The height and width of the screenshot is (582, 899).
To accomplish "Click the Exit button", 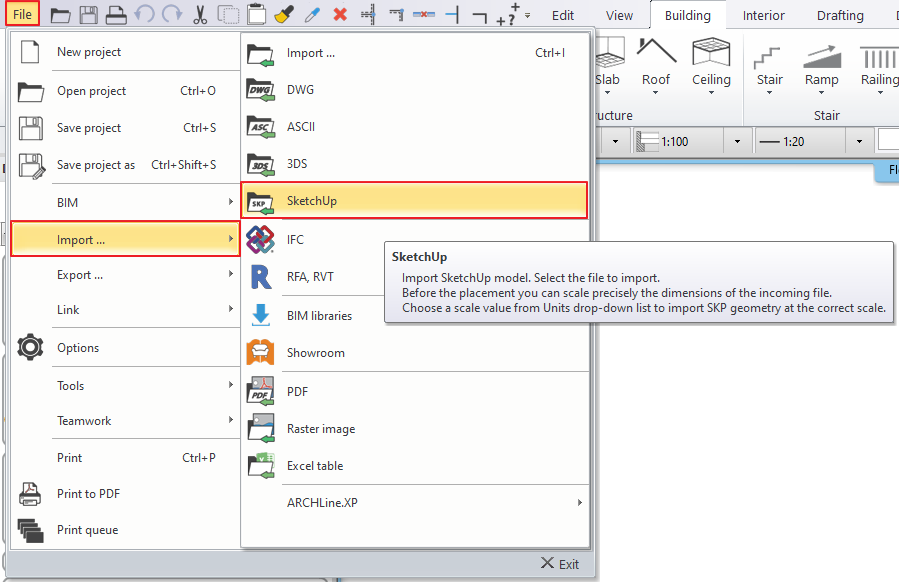I will click(560, 564).
